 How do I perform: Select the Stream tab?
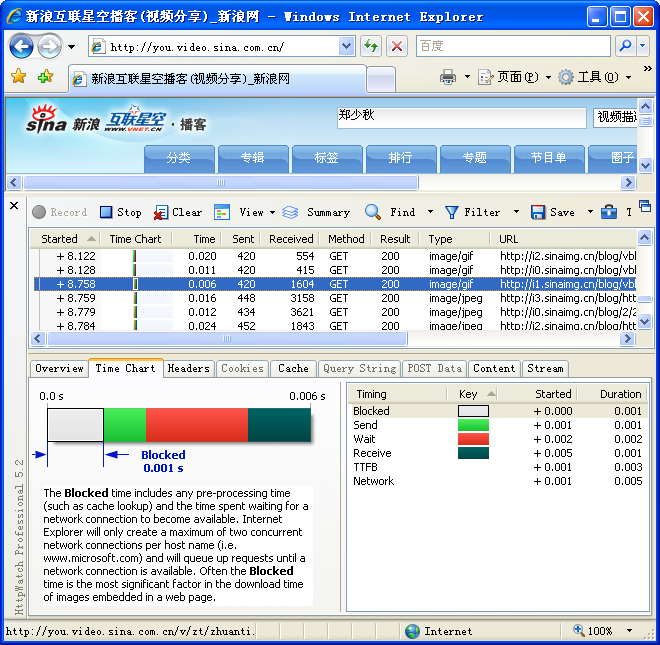(545, 368)
